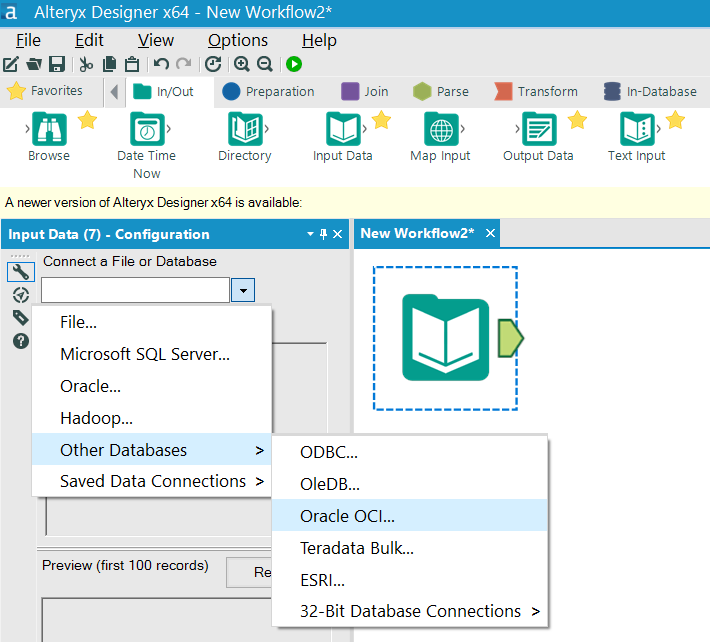Open the Options menu

[x=237, y=40]
